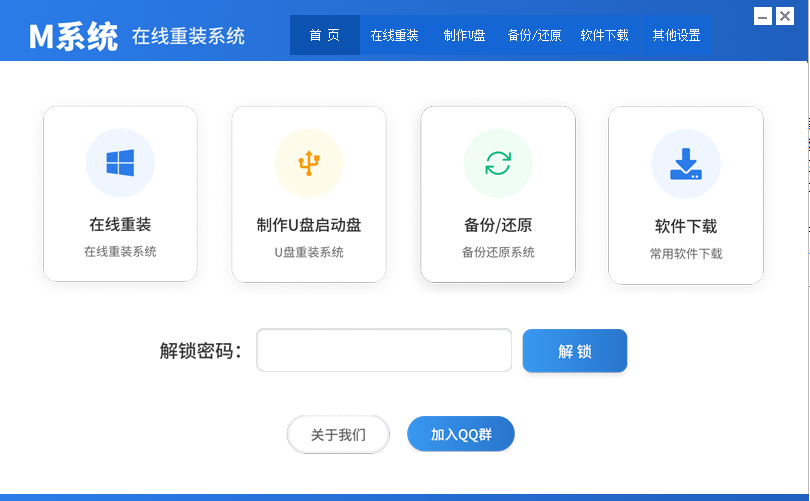This screenshot has height=501, width=810.
Task: Open the 其他设置 tab
Action: click(x=676, y=35)
